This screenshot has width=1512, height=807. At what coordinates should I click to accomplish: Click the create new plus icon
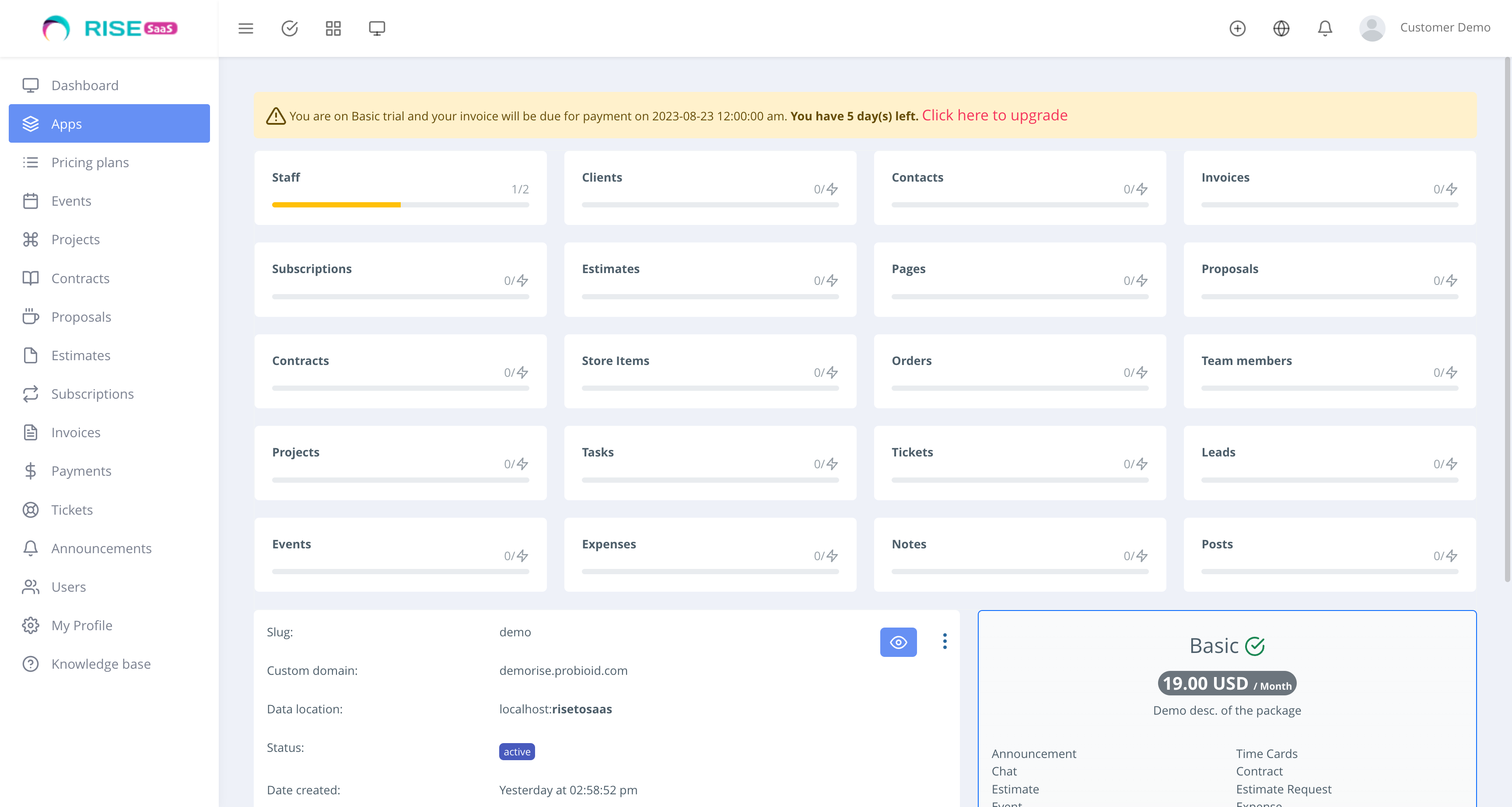(1238, 28)
